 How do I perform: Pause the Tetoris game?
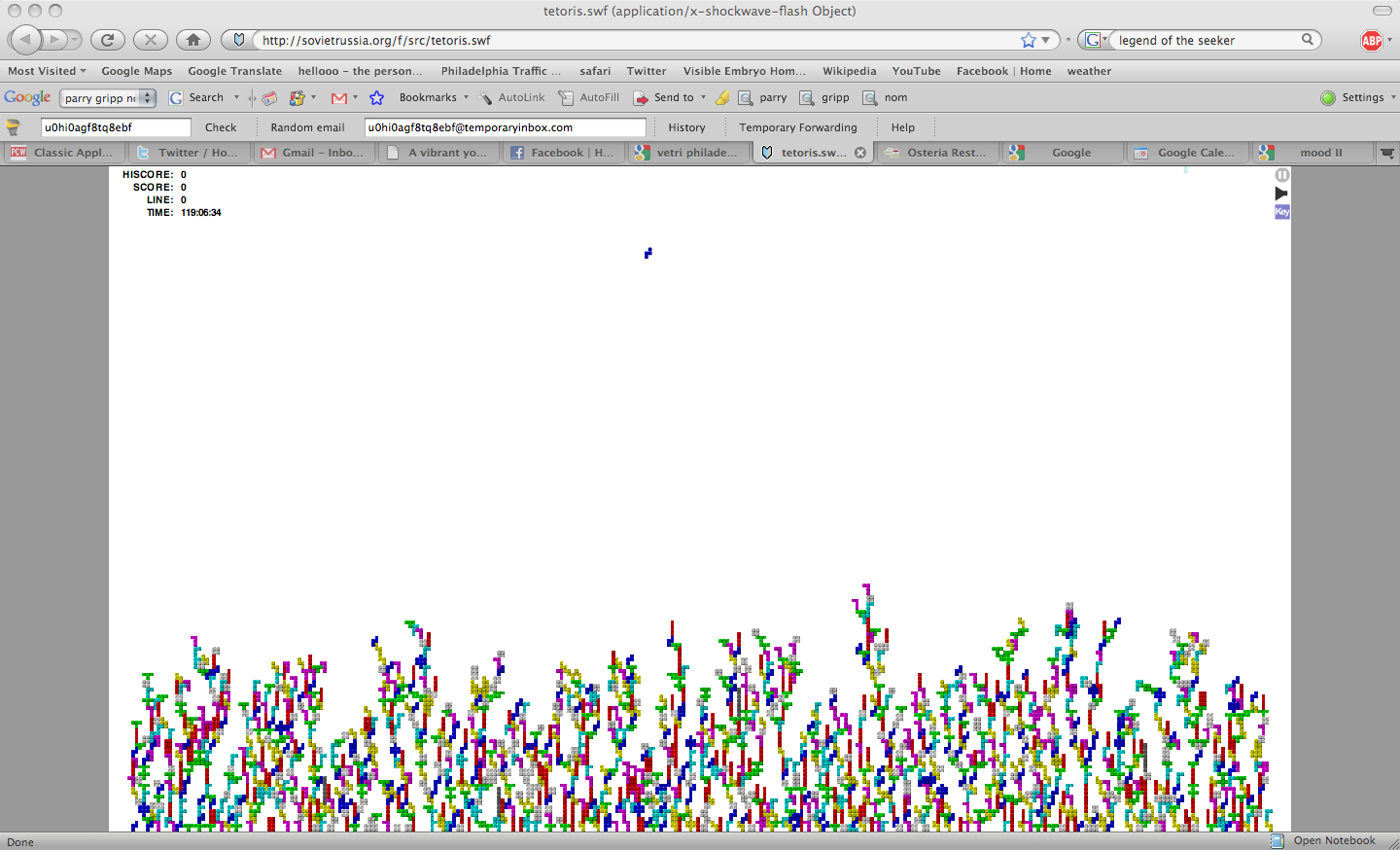pyautogui.click(x=1281, y=175)
